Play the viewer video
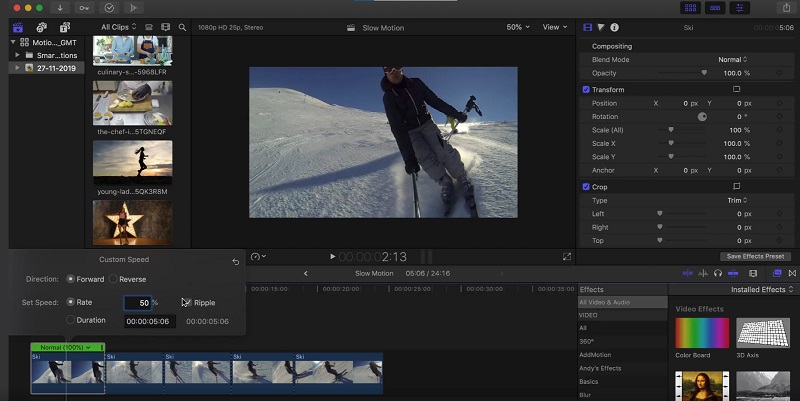The width and height of the screenshot is (800, 401). pos(332,257)
